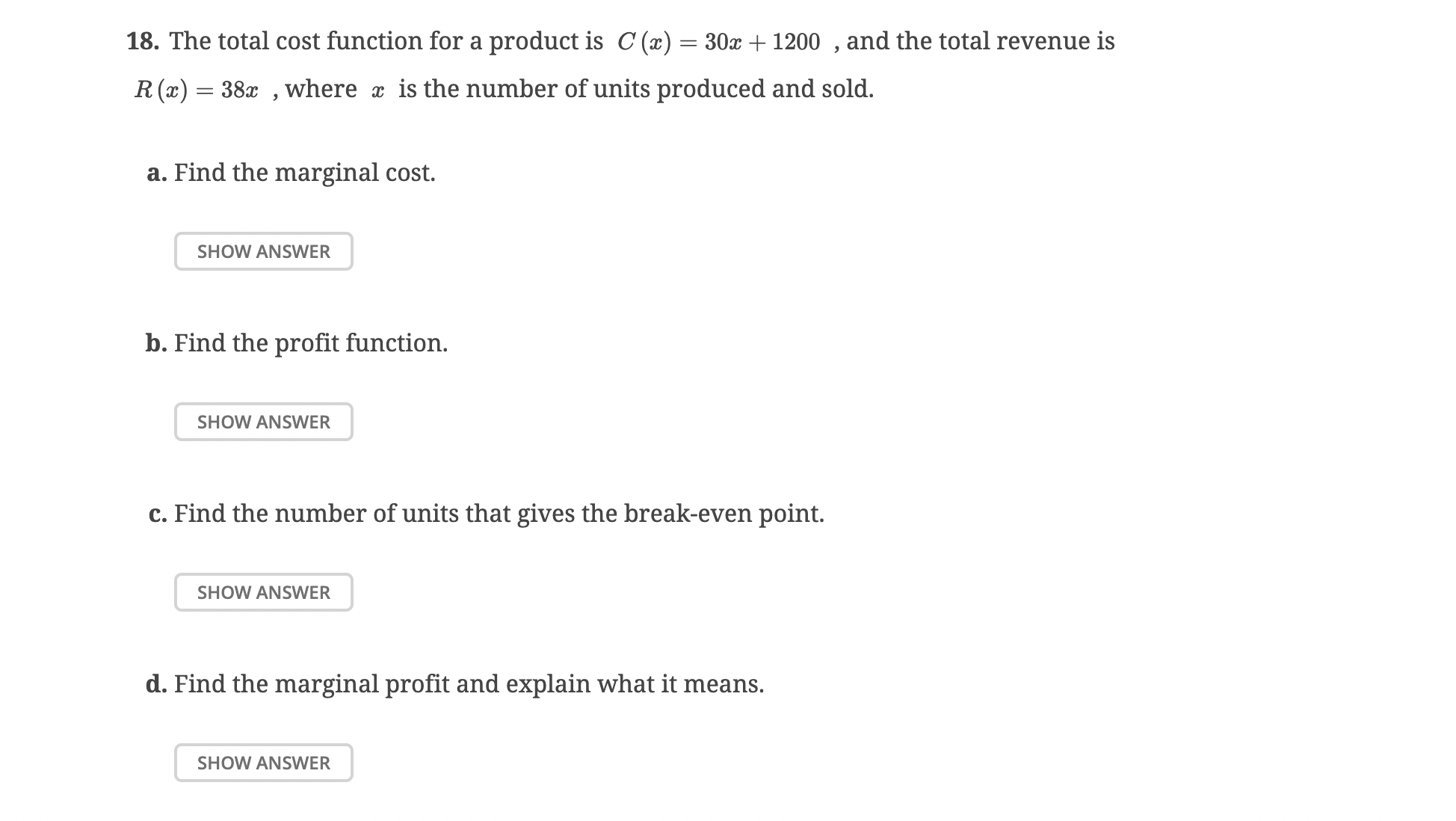Select the part c label
Screen dimensions: 1456x821
click(x=157, y=514)
